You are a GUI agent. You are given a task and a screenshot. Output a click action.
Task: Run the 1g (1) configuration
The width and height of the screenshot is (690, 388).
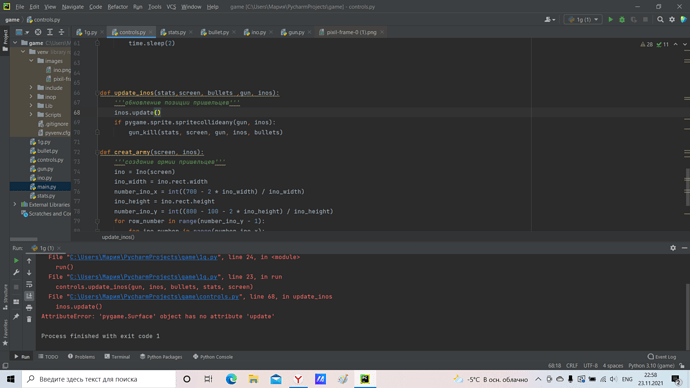610,19
